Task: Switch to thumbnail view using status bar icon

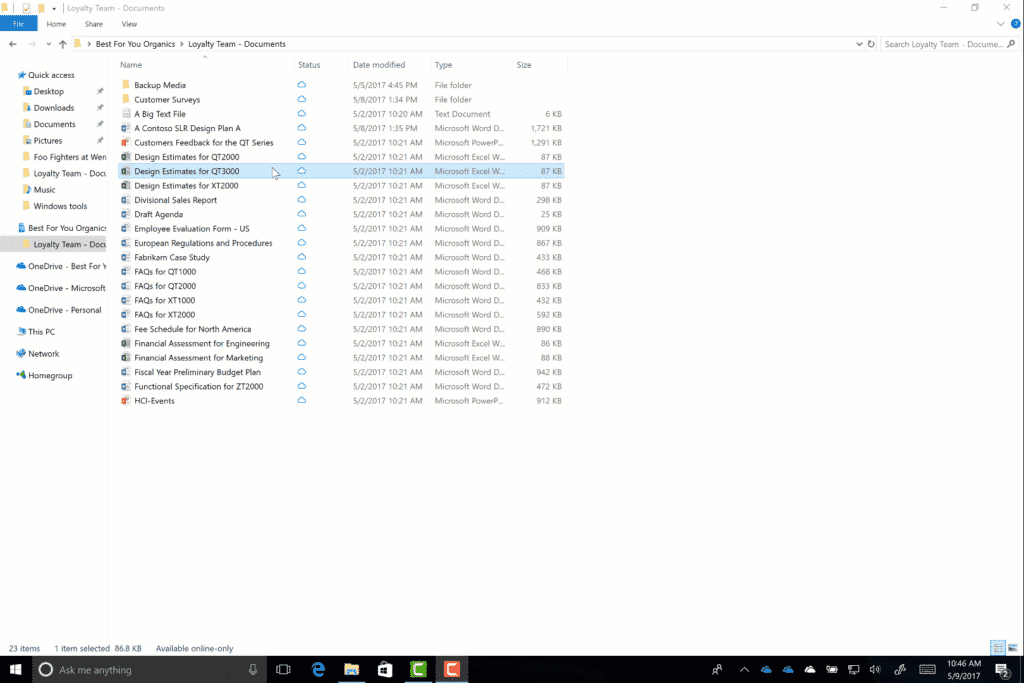Action: [x=1014, y=648]
